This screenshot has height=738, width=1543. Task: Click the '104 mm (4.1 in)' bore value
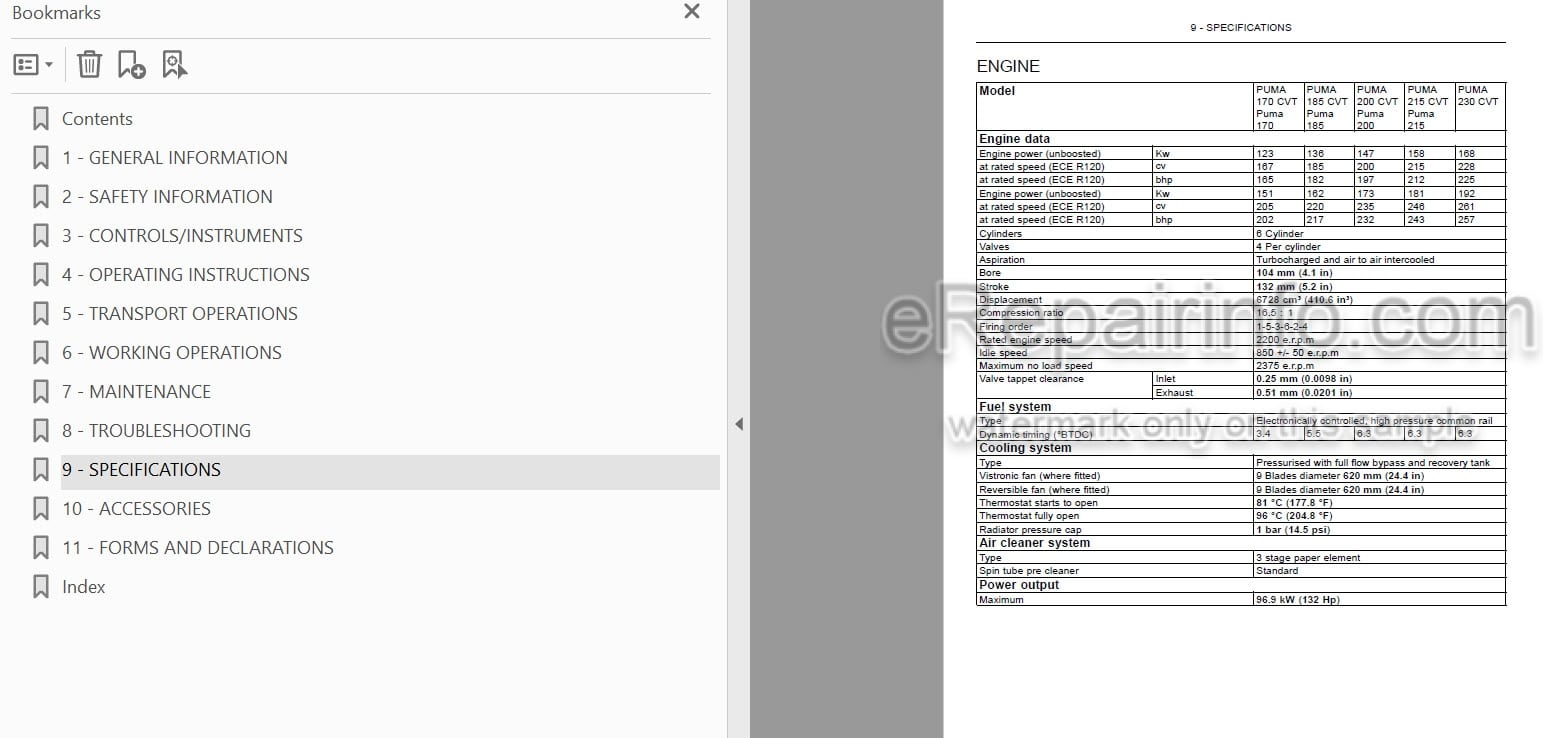point(1293,273)
